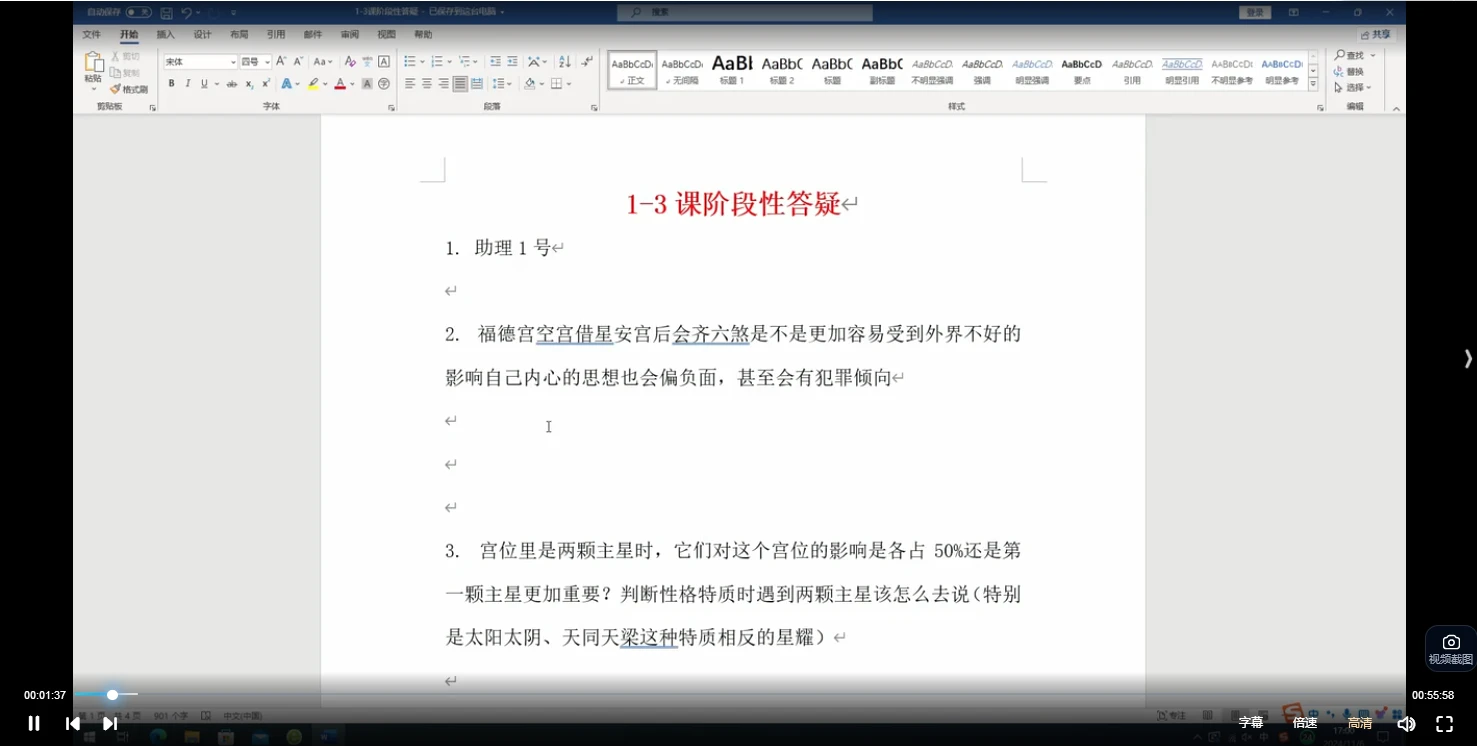Expand the side panel chevron on the right edge
Image resolution: width=1477 pixels, height=746 pixels.
click(x=1467, y=358)
